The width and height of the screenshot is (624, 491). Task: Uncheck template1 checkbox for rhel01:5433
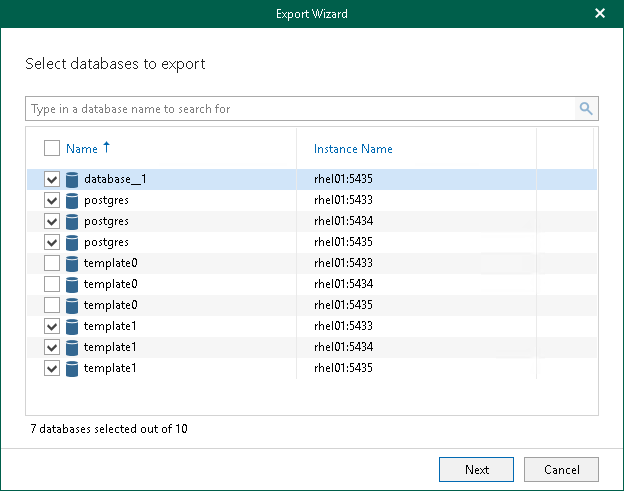pyautogui.click(x=52, y=326)
